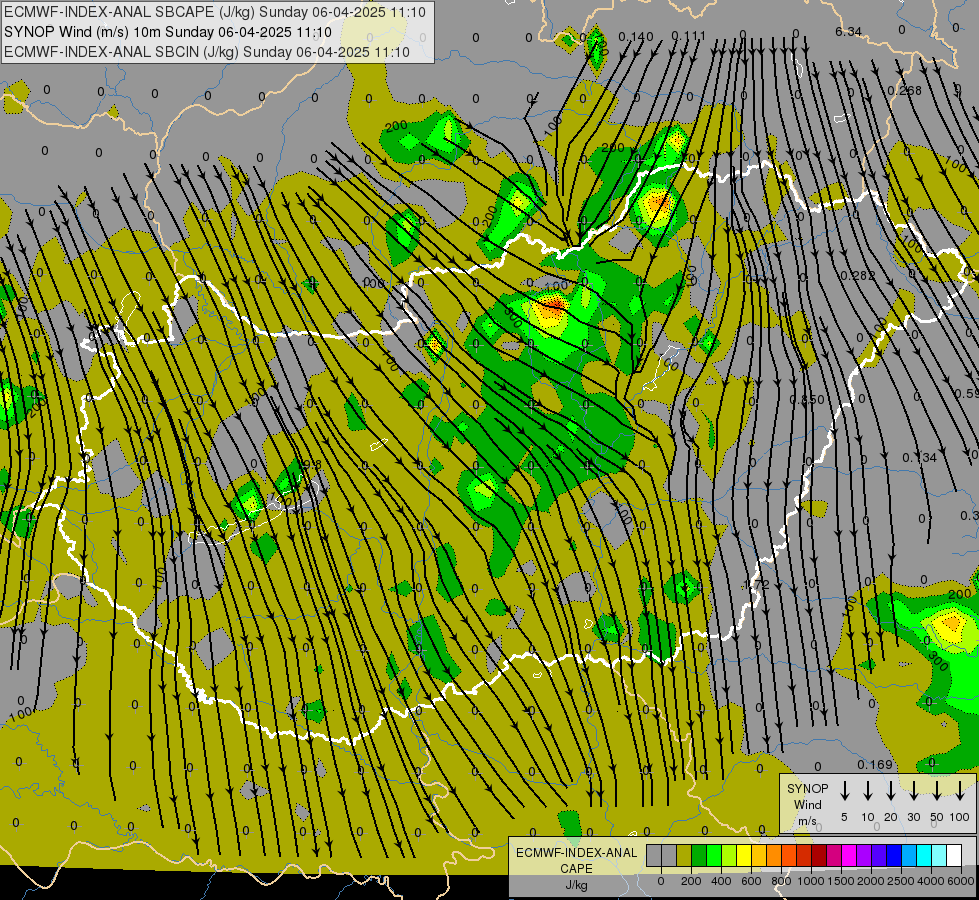Click the 0.111 value on the map
Screen dimensions: 979x900
coord(689,36)
